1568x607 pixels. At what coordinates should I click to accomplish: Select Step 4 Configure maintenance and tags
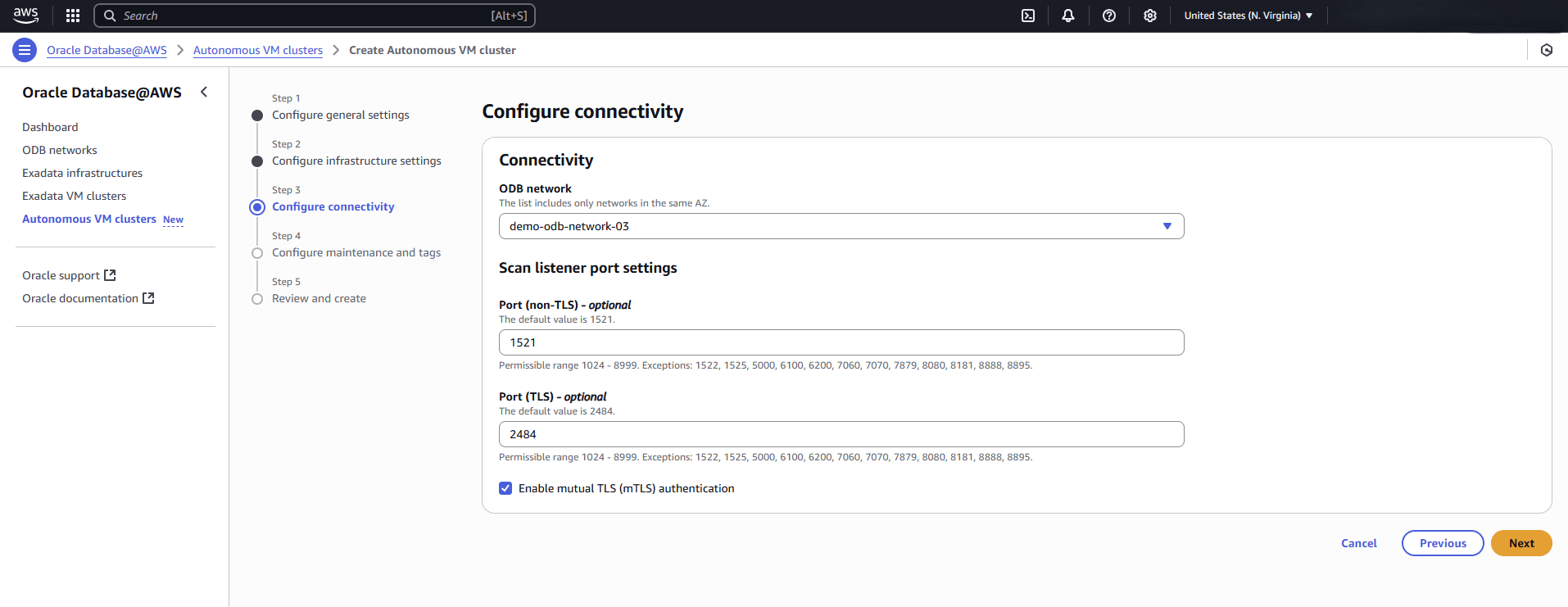pos(356,252)
